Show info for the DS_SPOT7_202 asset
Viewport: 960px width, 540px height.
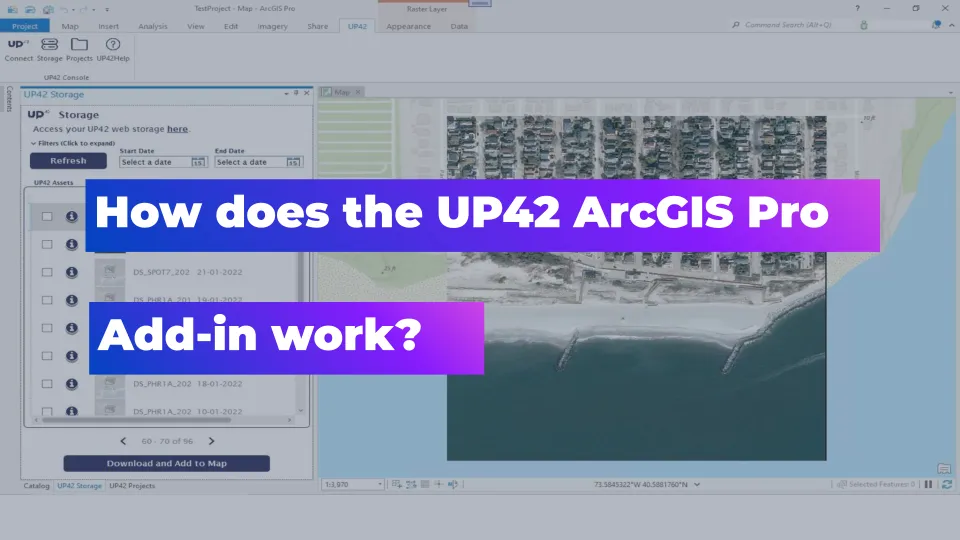click(72, 272)
